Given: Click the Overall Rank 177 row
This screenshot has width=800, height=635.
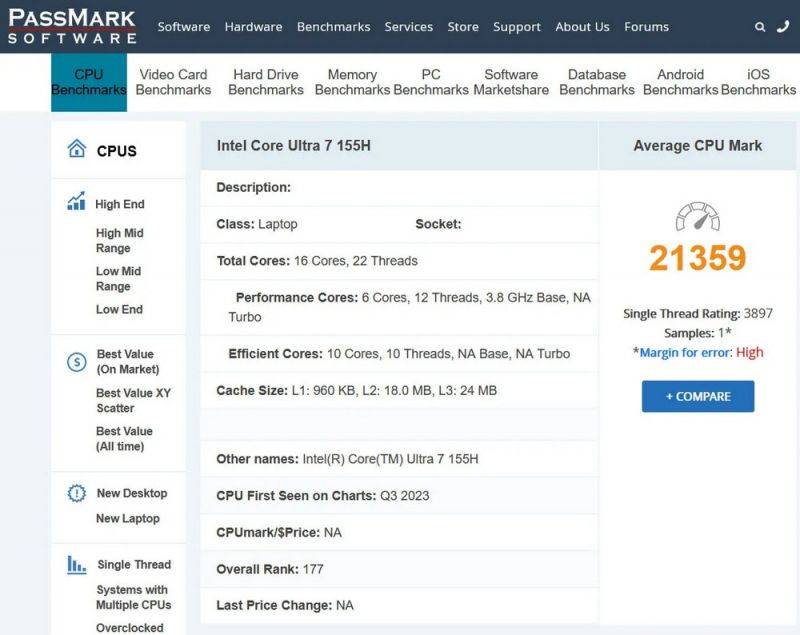Looking at the screenshot, I should pyautogui.click(x=270, y=569).
